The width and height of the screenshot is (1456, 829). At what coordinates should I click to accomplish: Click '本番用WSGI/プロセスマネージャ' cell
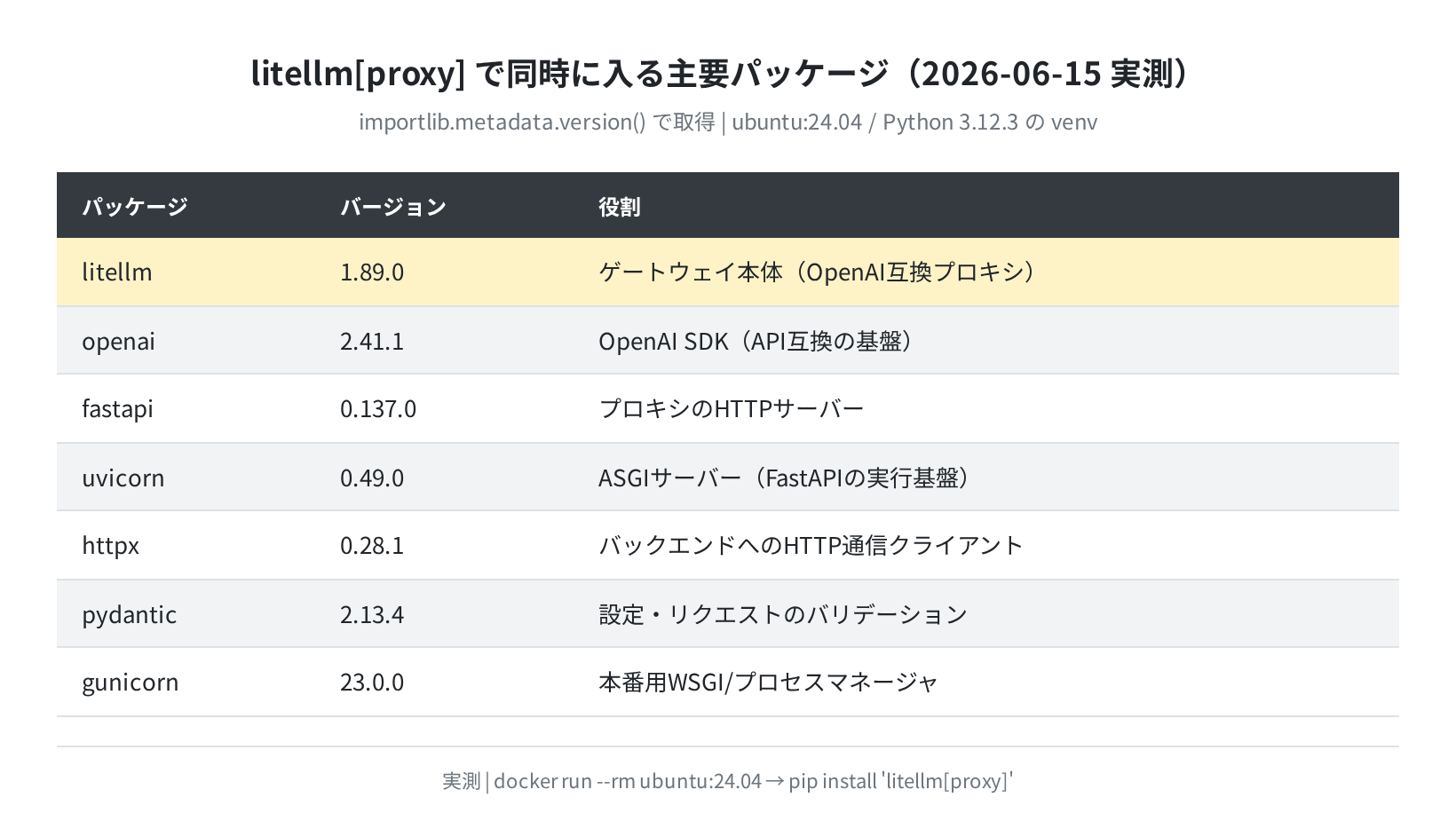coord(768,682)
